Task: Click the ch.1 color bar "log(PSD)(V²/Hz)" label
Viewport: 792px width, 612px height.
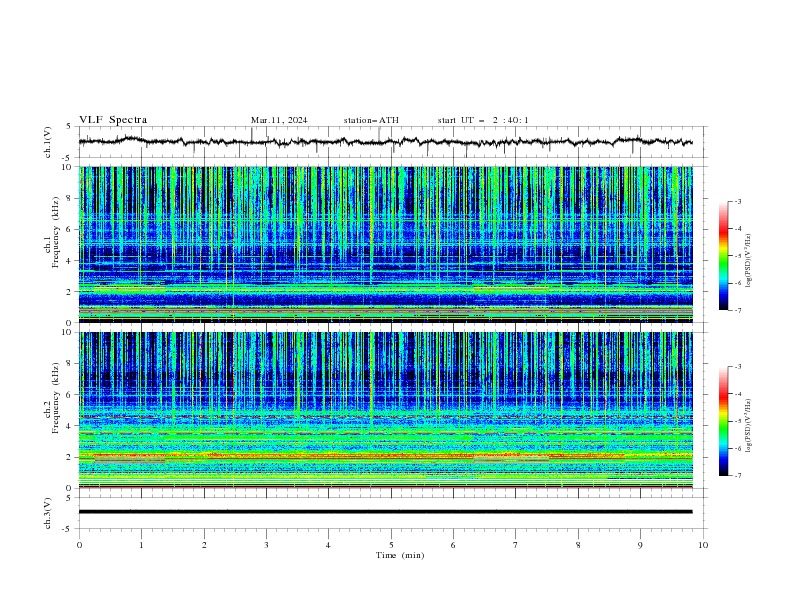Action: (749, 261)
